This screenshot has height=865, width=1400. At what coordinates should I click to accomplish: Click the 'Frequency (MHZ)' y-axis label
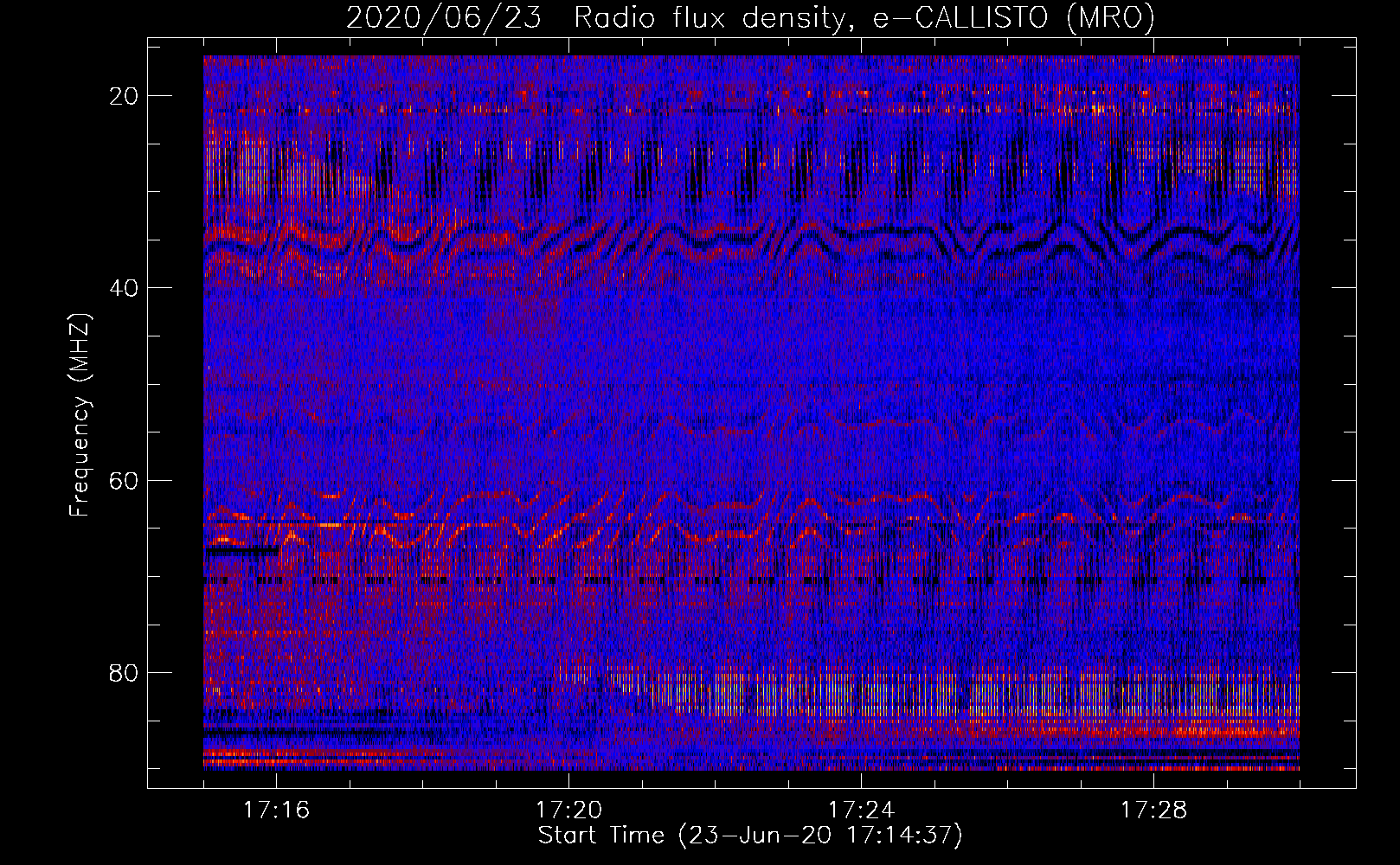(x=80, y=415)
